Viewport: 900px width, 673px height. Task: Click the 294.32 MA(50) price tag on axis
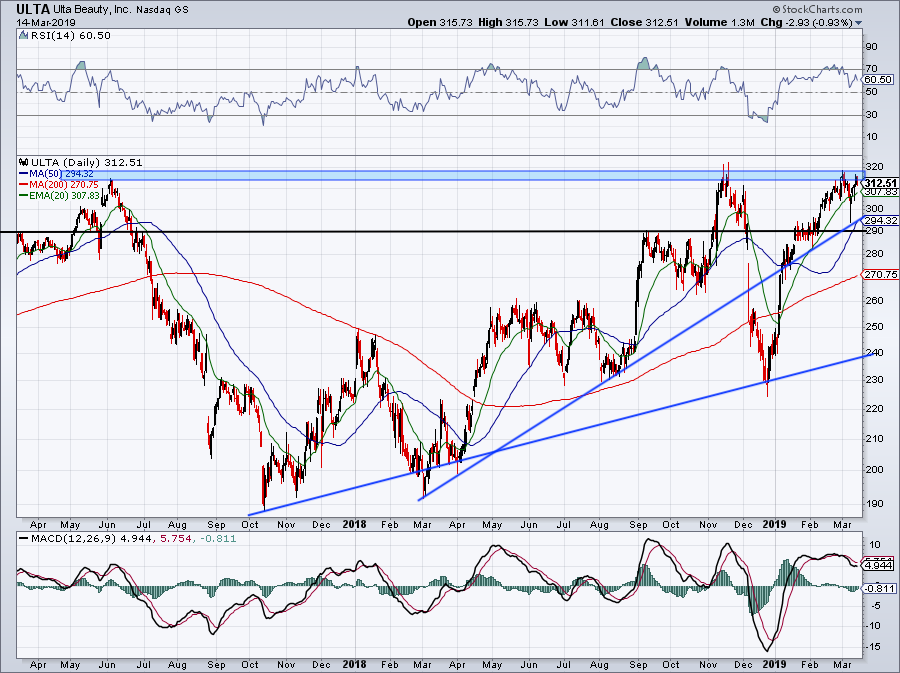(x=880, y=220)
